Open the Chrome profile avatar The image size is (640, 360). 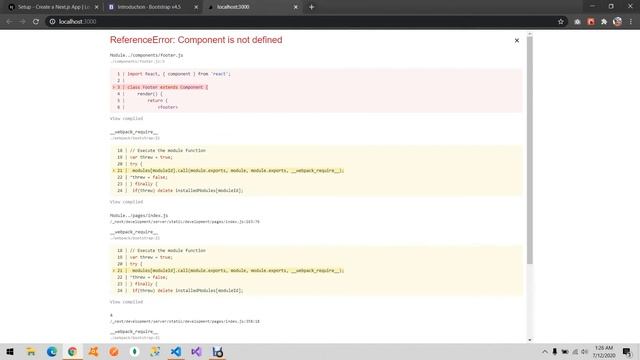coord(618,22)
